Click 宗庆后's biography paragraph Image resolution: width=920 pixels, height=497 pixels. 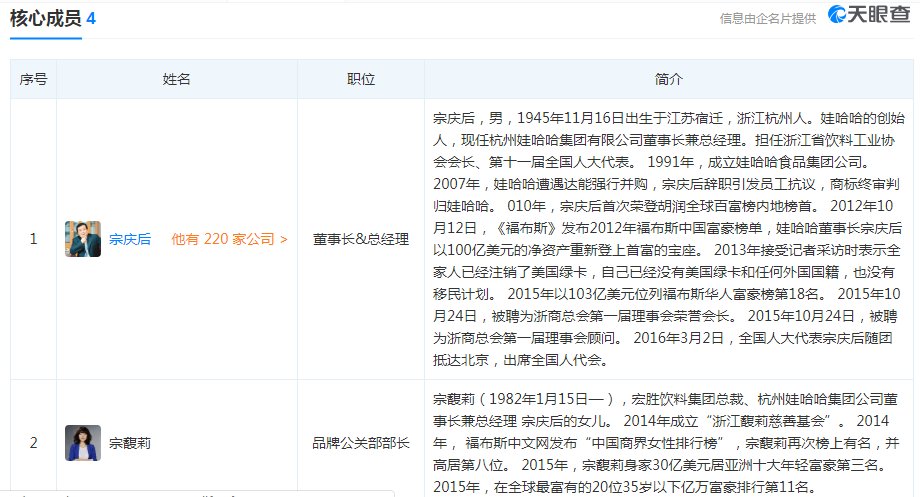tap(668, 239)
